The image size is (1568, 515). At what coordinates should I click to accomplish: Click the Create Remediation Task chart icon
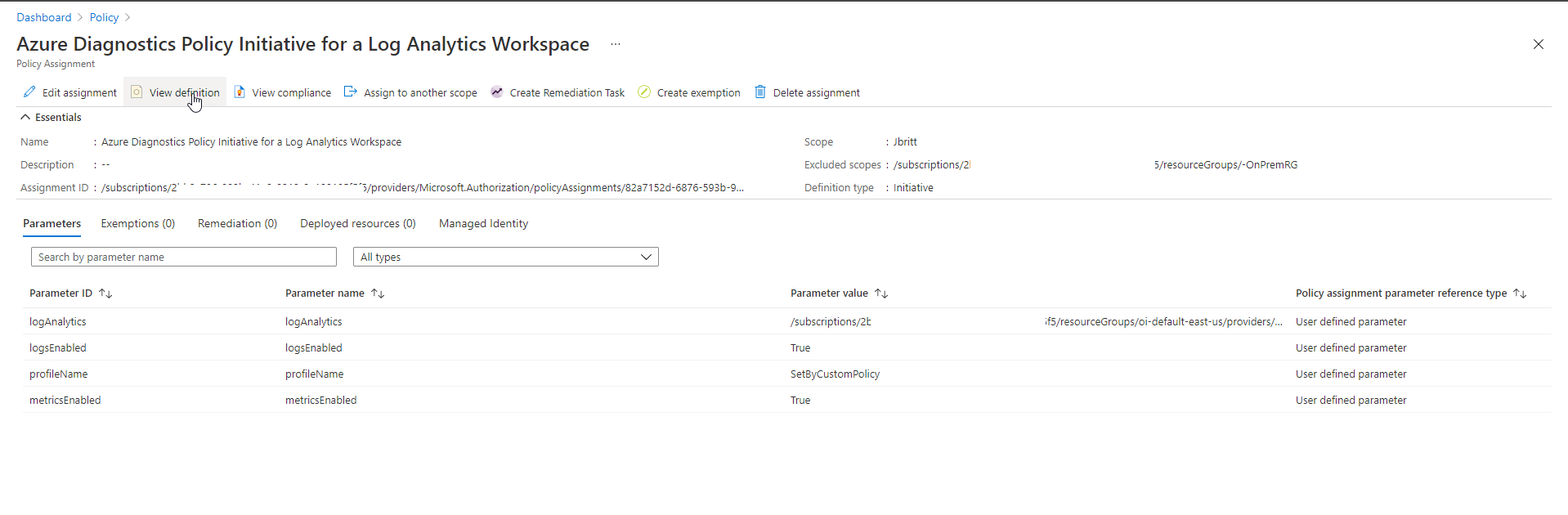pos(497,92)
